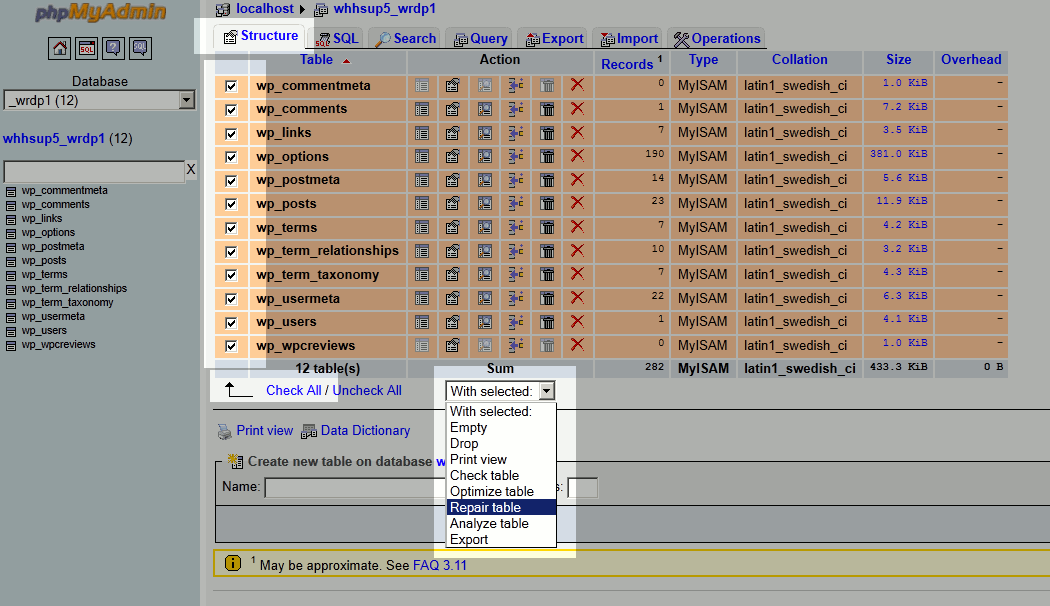Select wp_term_taxonomy in left sidebar list

click(68, 302)
